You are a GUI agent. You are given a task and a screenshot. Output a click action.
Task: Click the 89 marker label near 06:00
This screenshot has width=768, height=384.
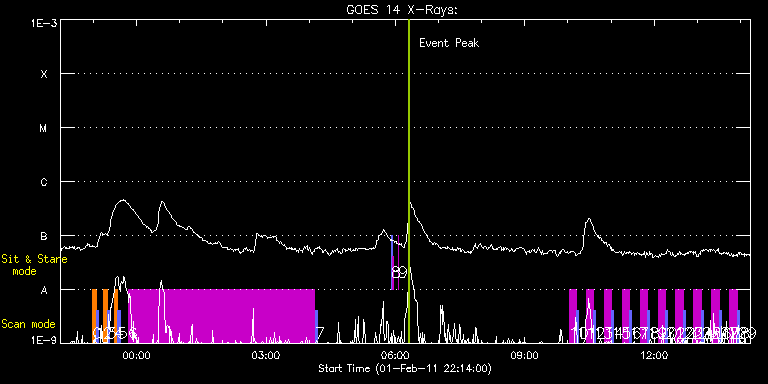click(x=399, y=272)
